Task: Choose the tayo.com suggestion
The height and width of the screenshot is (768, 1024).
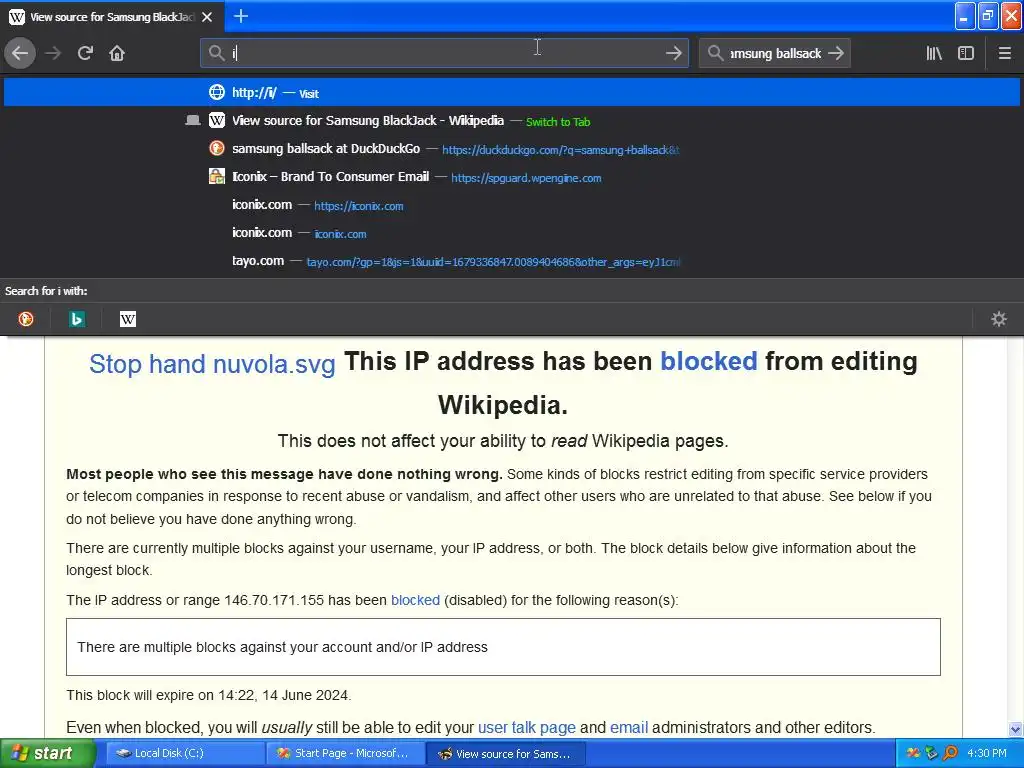Action: pos(512,261)
